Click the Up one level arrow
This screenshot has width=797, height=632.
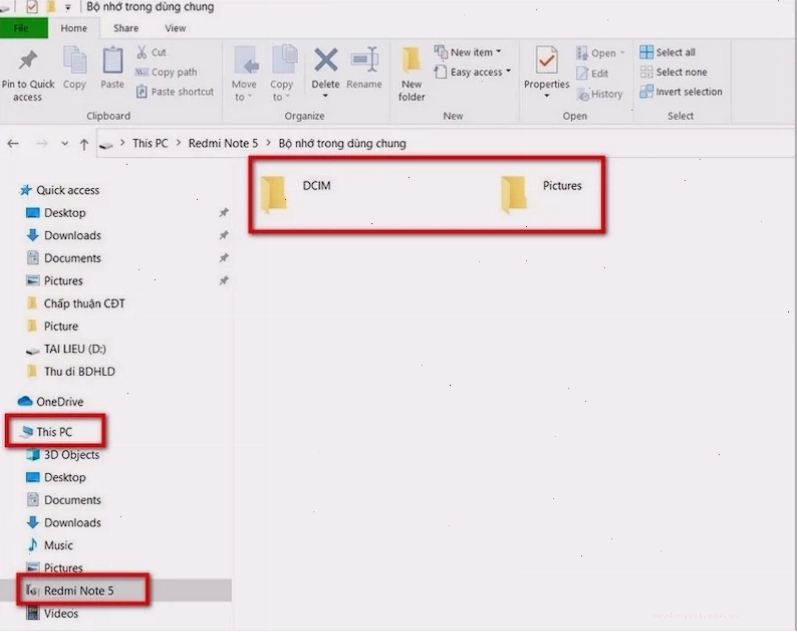click(x=84, y=144)
